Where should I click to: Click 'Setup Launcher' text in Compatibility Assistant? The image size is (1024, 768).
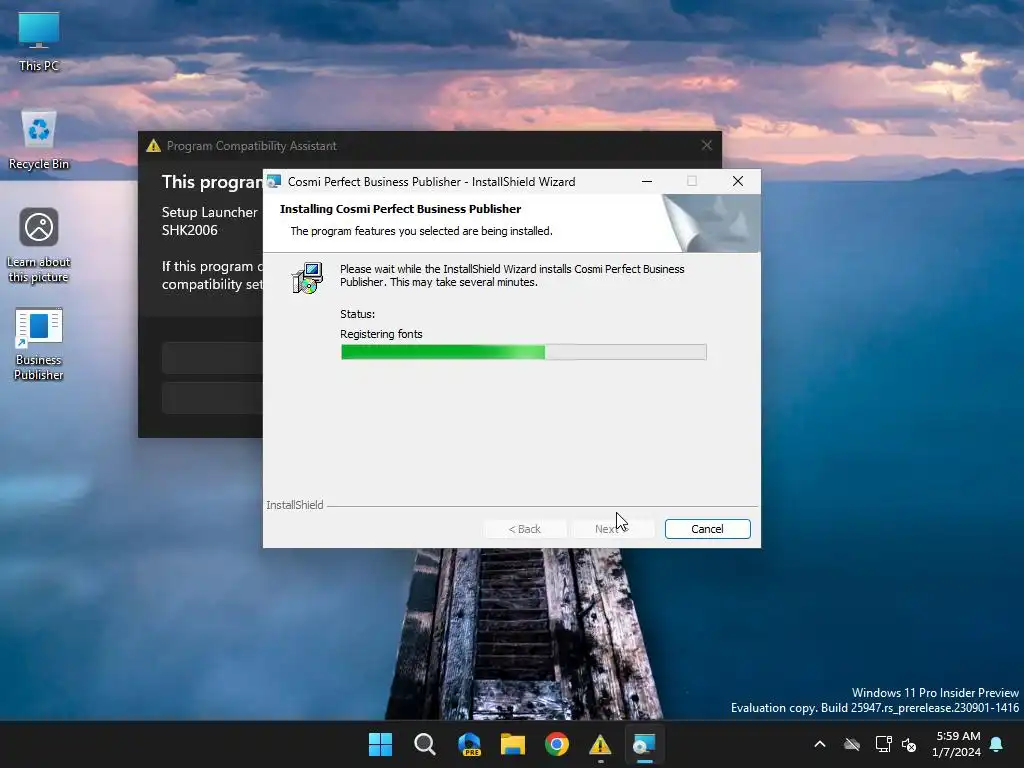pyautogui.click(x=210, y=212)
